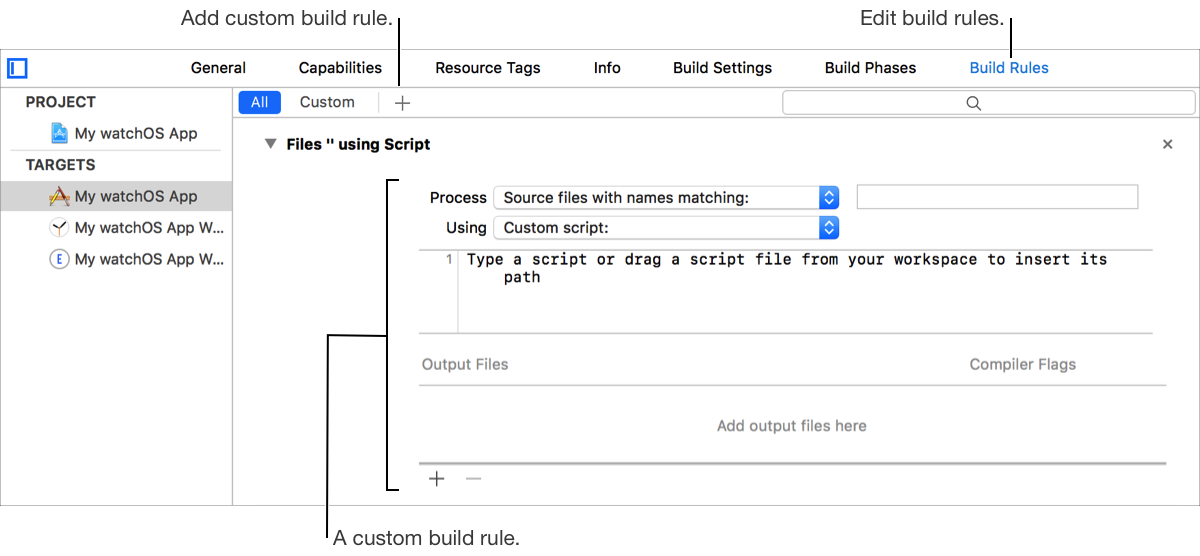
Task: Delete the build rule with X button
Action: click(x=1167, y=144)
